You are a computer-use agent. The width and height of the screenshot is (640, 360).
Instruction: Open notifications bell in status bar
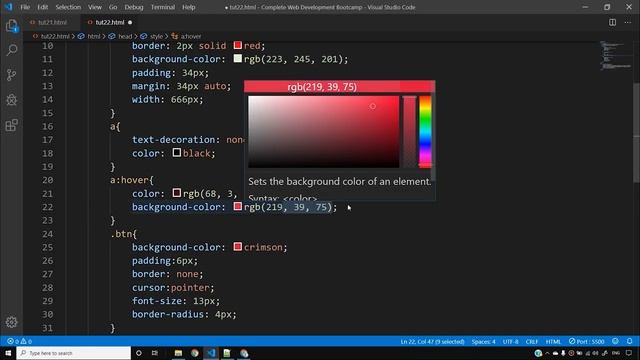point(629,341)
